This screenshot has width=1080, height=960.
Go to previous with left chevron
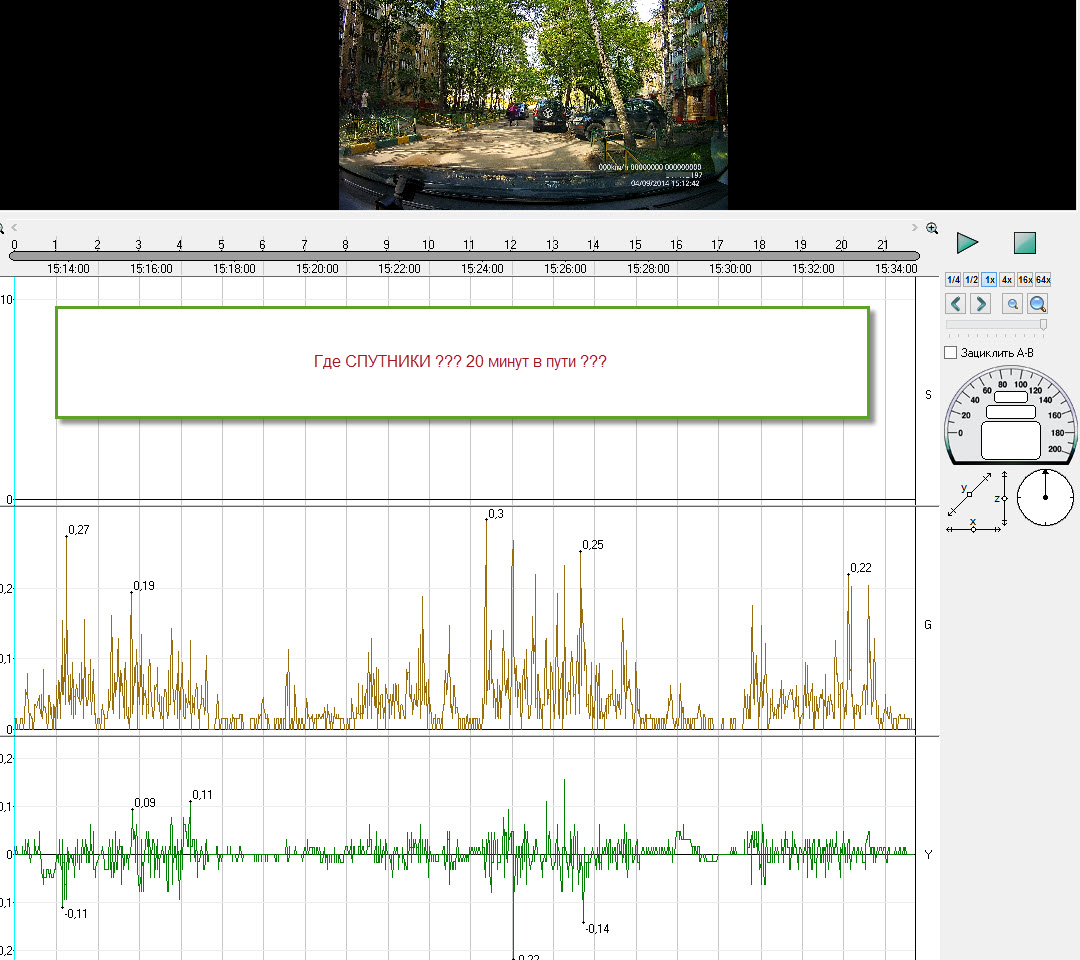pyautogui.click(x=956, y=304)
